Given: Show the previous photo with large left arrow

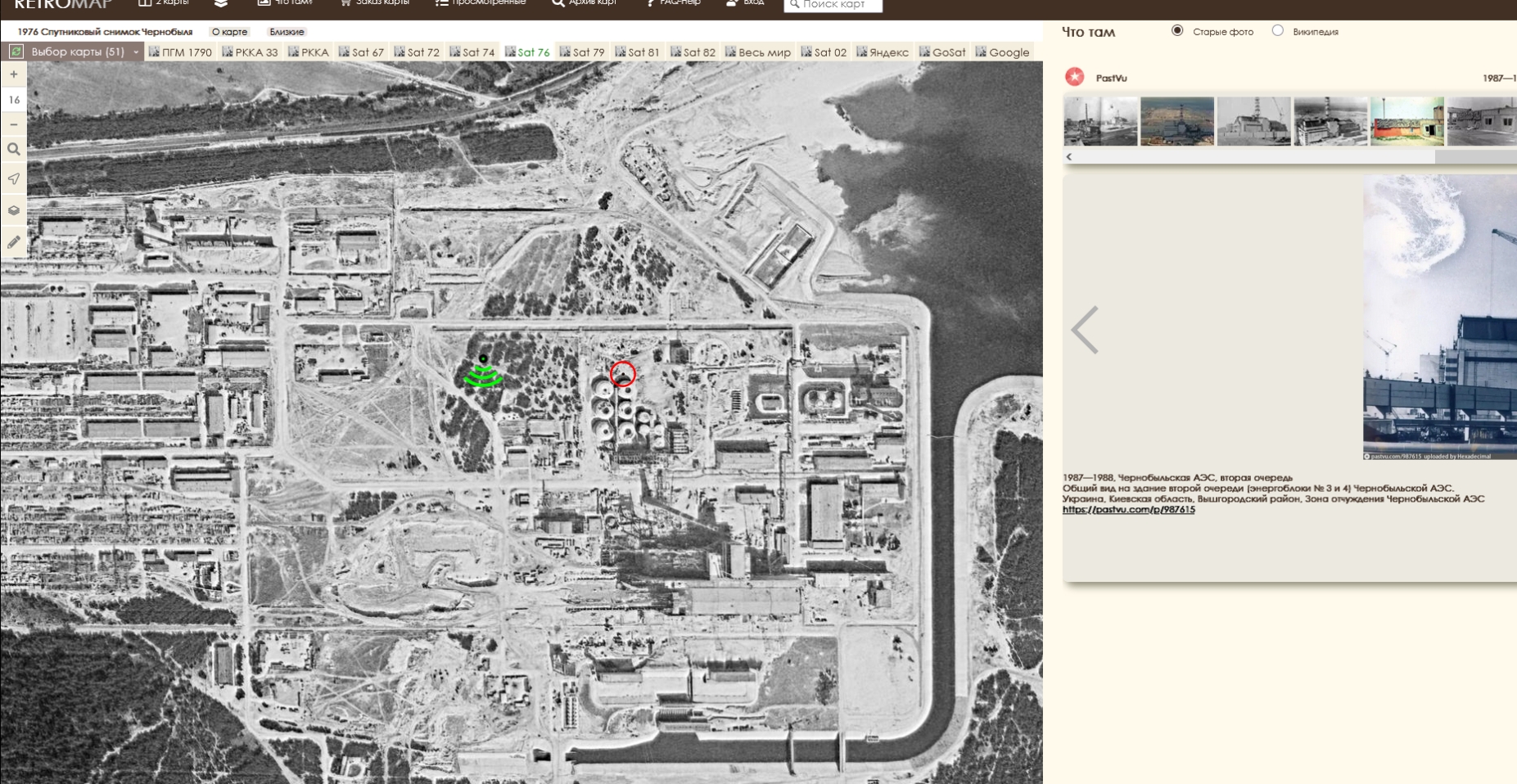Looking at the screenshot, I should click(1085, 330).
